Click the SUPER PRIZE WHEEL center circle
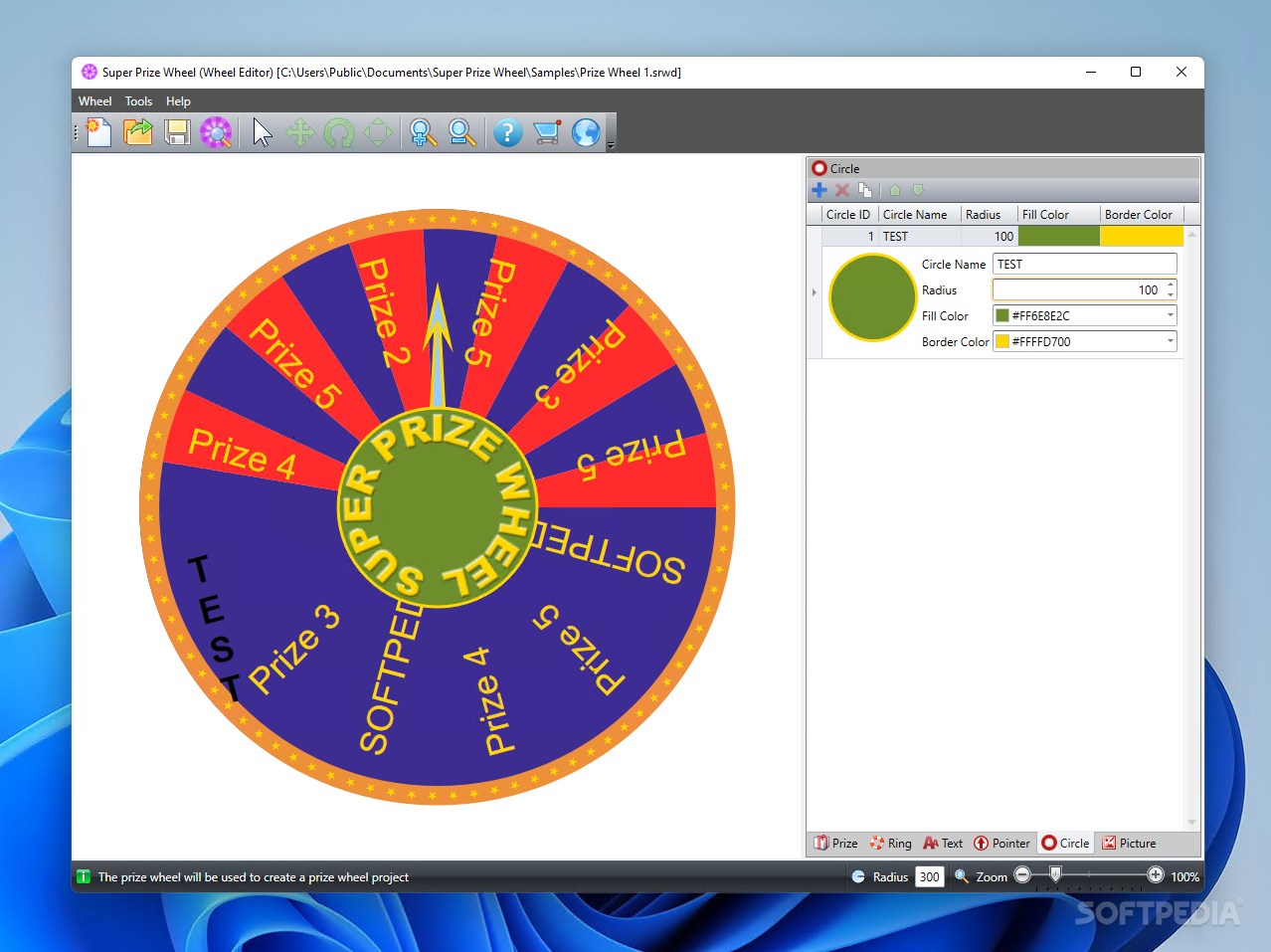Screen dimensions: 1271x952 tap(438, 507)
